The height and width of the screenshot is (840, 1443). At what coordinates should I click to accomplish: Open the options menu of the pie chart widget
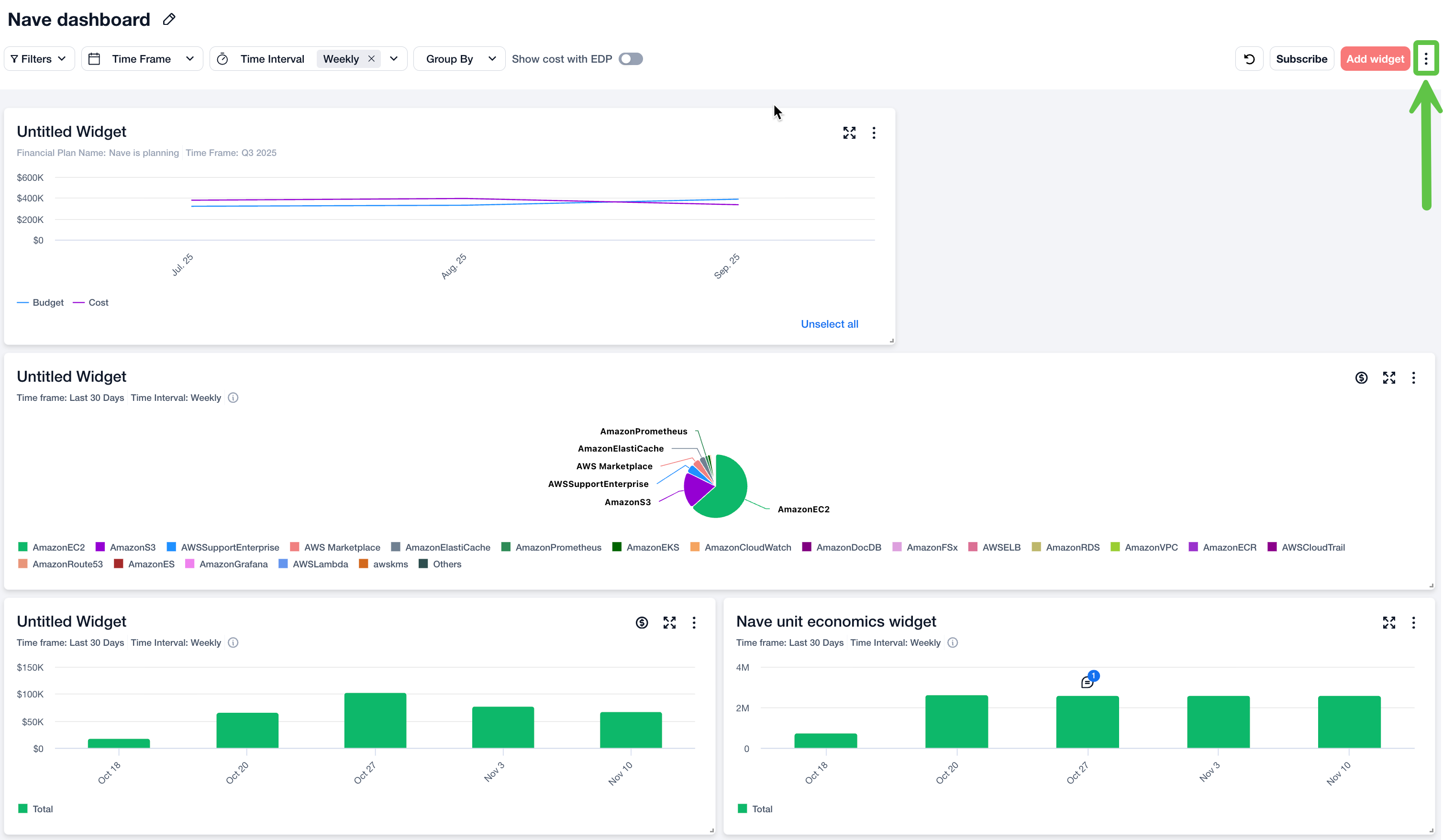tap(1413, 378)
